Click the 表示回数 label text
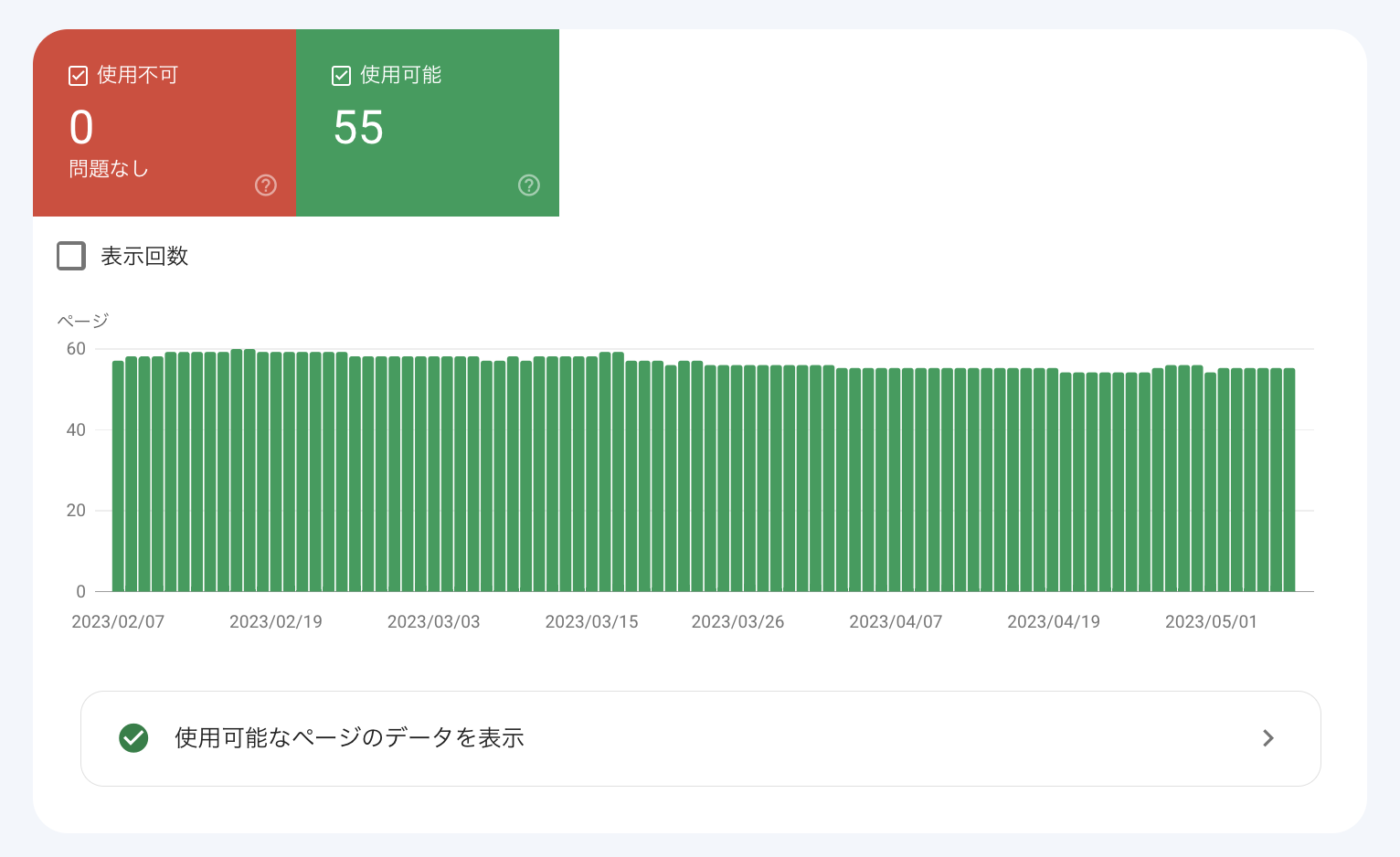This screenshot has width=1400, height=857. (x=144, y=256)
